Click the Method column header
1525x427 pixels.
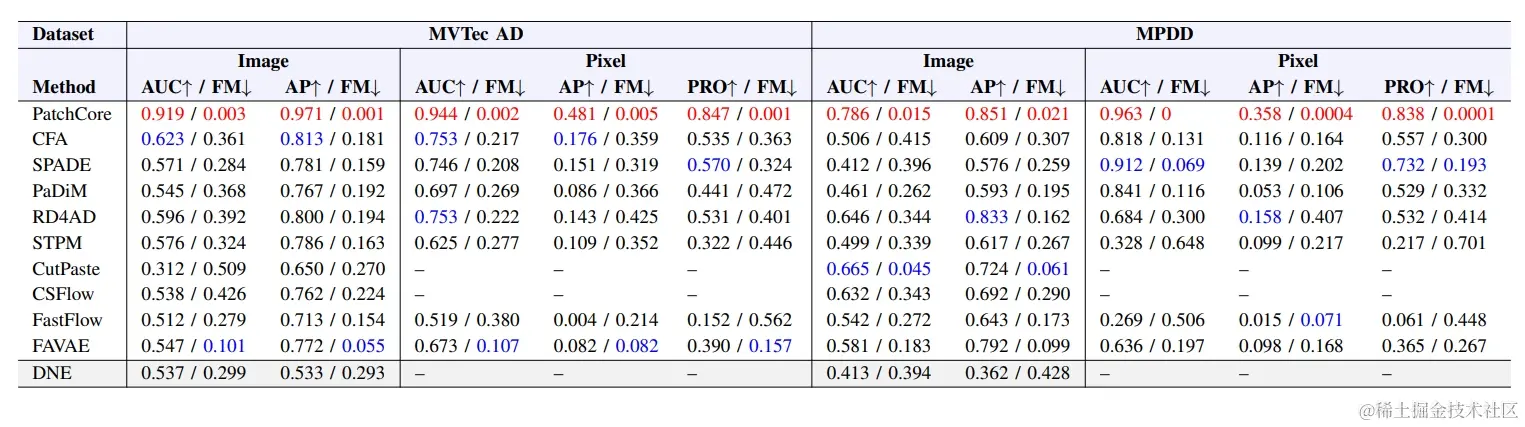coord(64,87)
